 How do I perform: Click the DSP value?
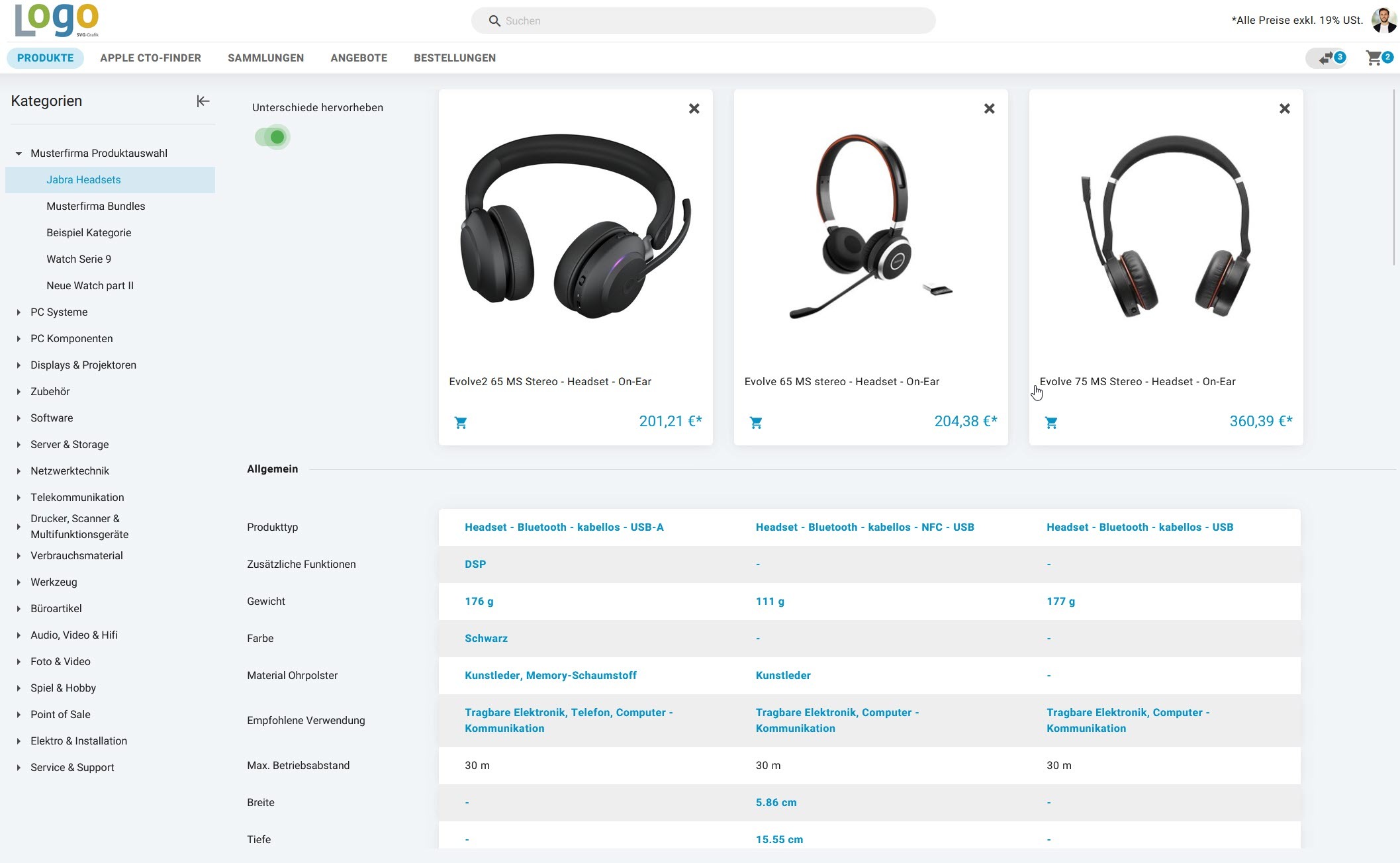(475, 565)
